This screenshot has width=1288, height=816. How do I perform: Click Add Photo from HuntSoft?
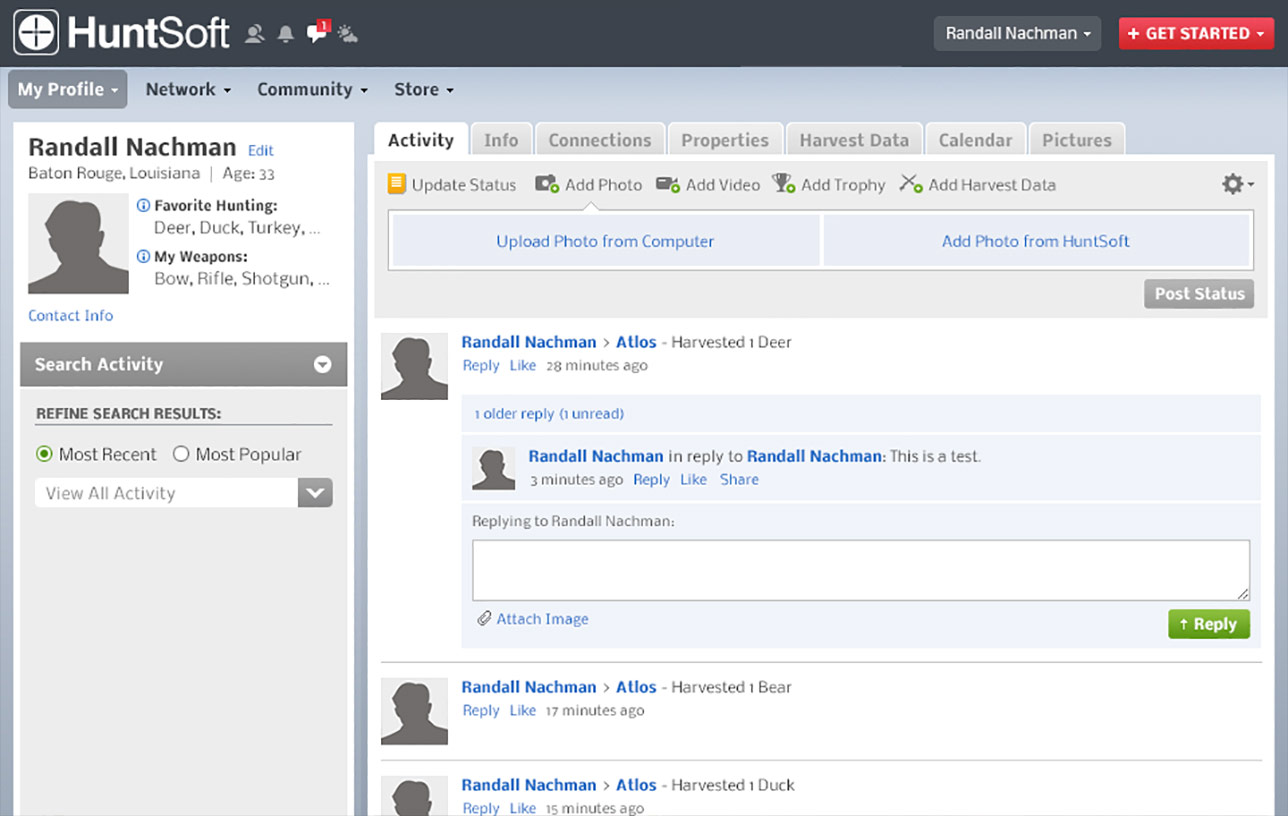(x=1036, y=241)
